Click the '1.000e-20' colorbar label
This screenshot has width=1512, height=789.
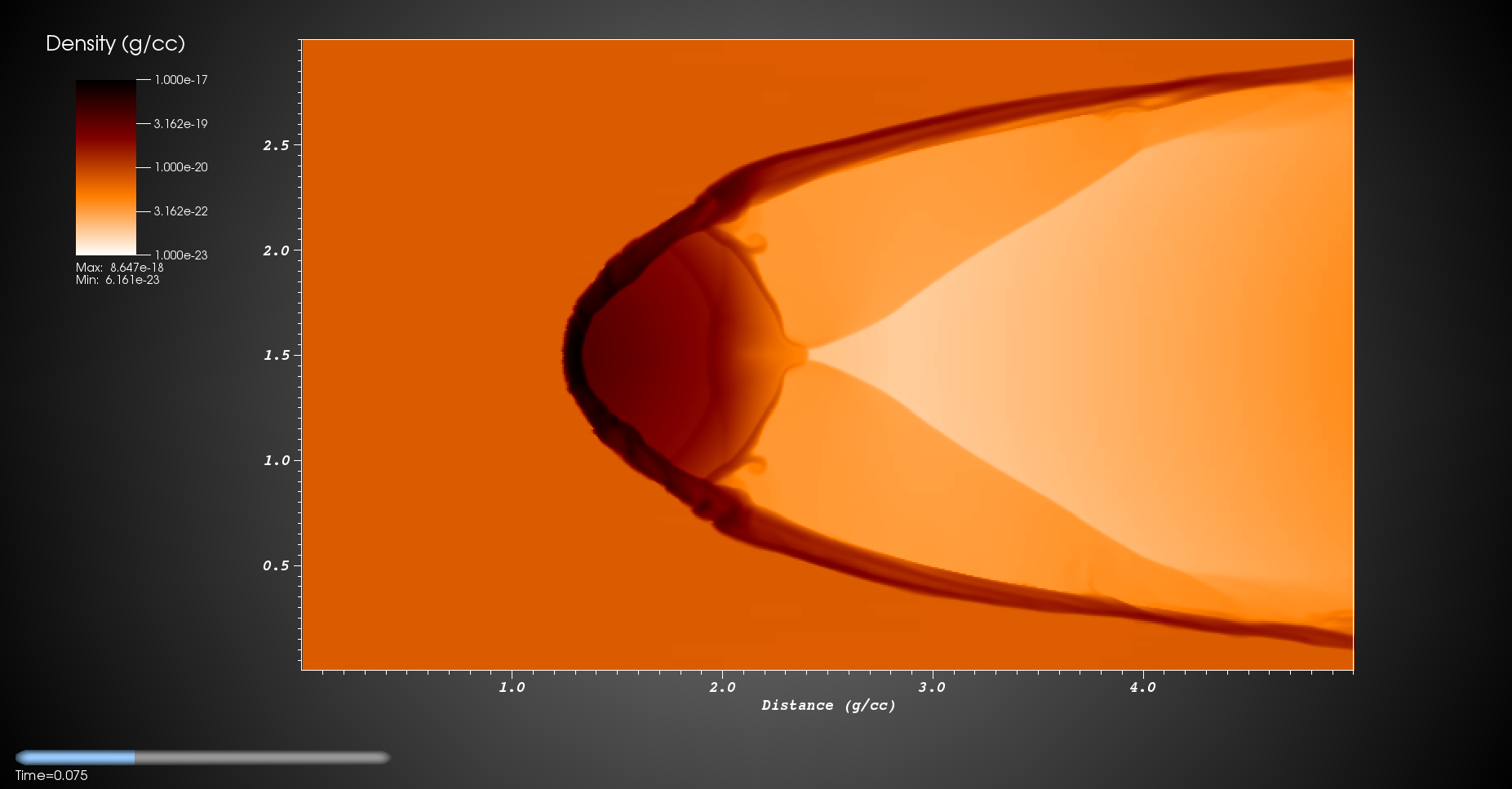point(181,167)
